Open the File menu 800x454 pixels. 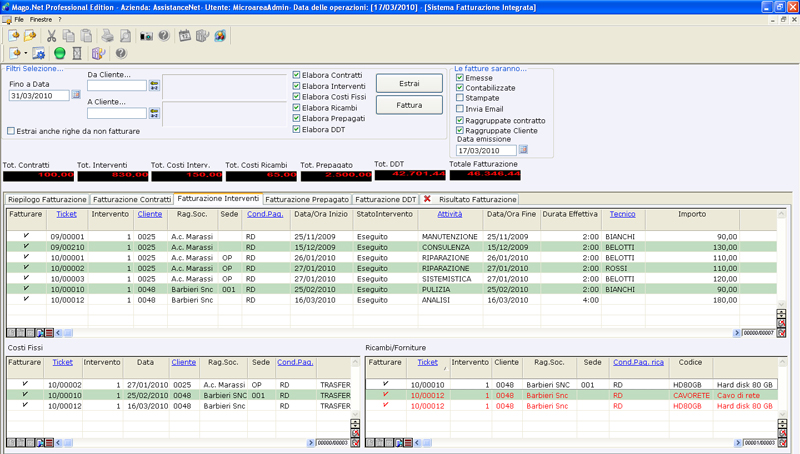pyautogui.click(x=19, y=19)
